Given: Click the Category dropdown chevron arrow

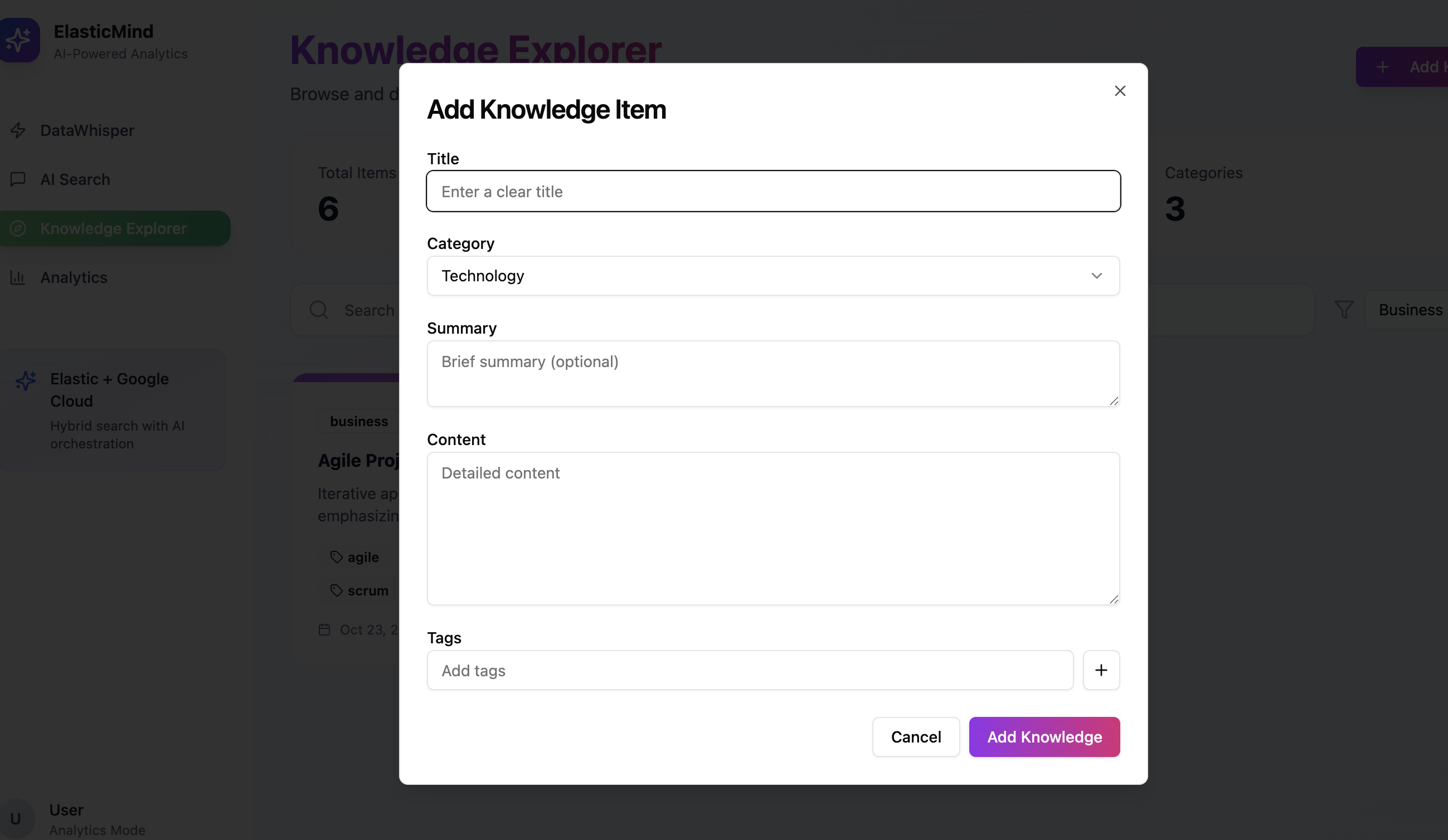Looking at the screenshot, I should tap(1096, 276).
